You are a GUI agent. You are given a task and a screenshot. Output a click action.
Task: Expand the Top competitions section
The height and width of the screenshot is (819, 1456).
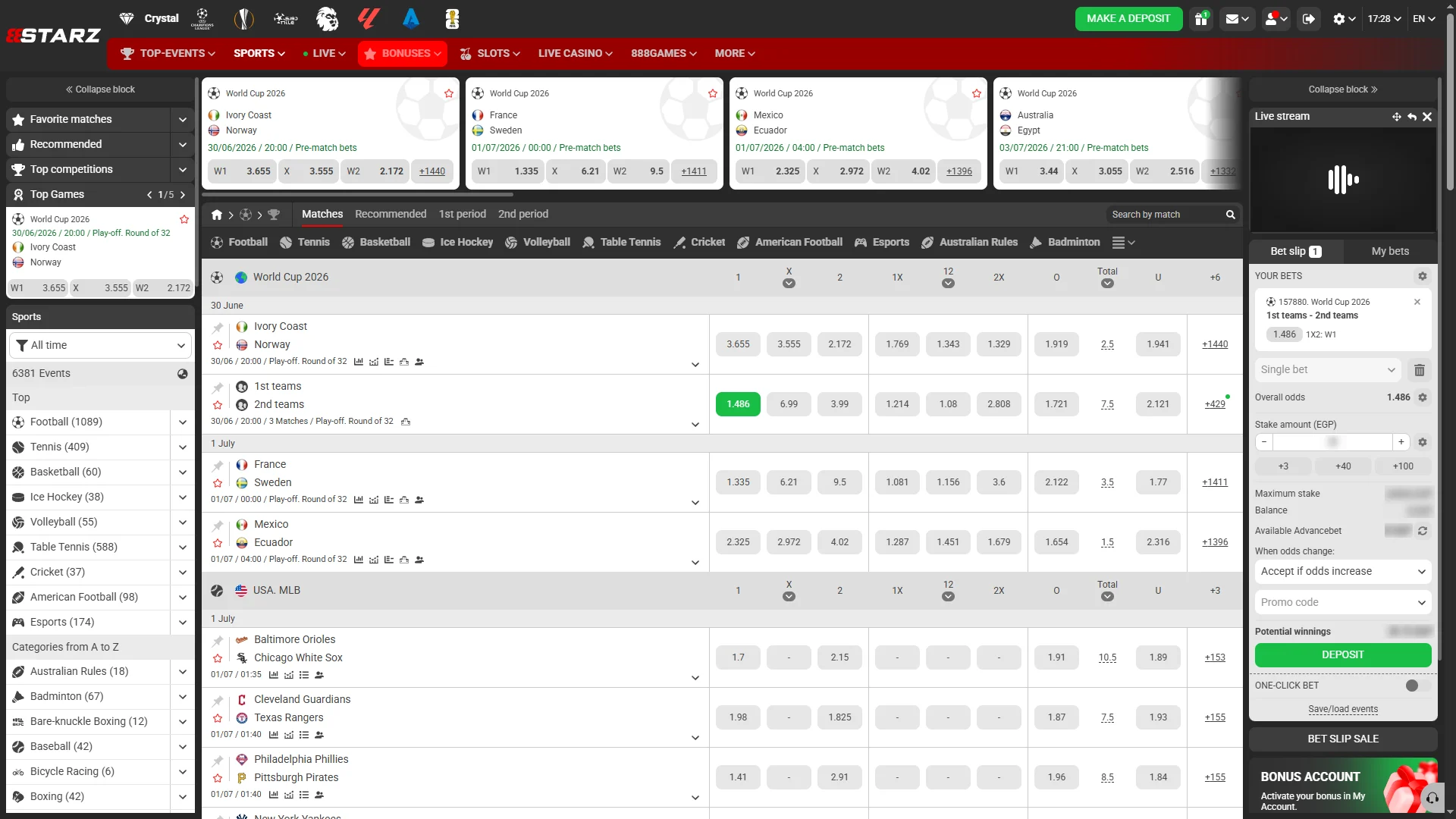pyautogui.click(x=182, y=170)
